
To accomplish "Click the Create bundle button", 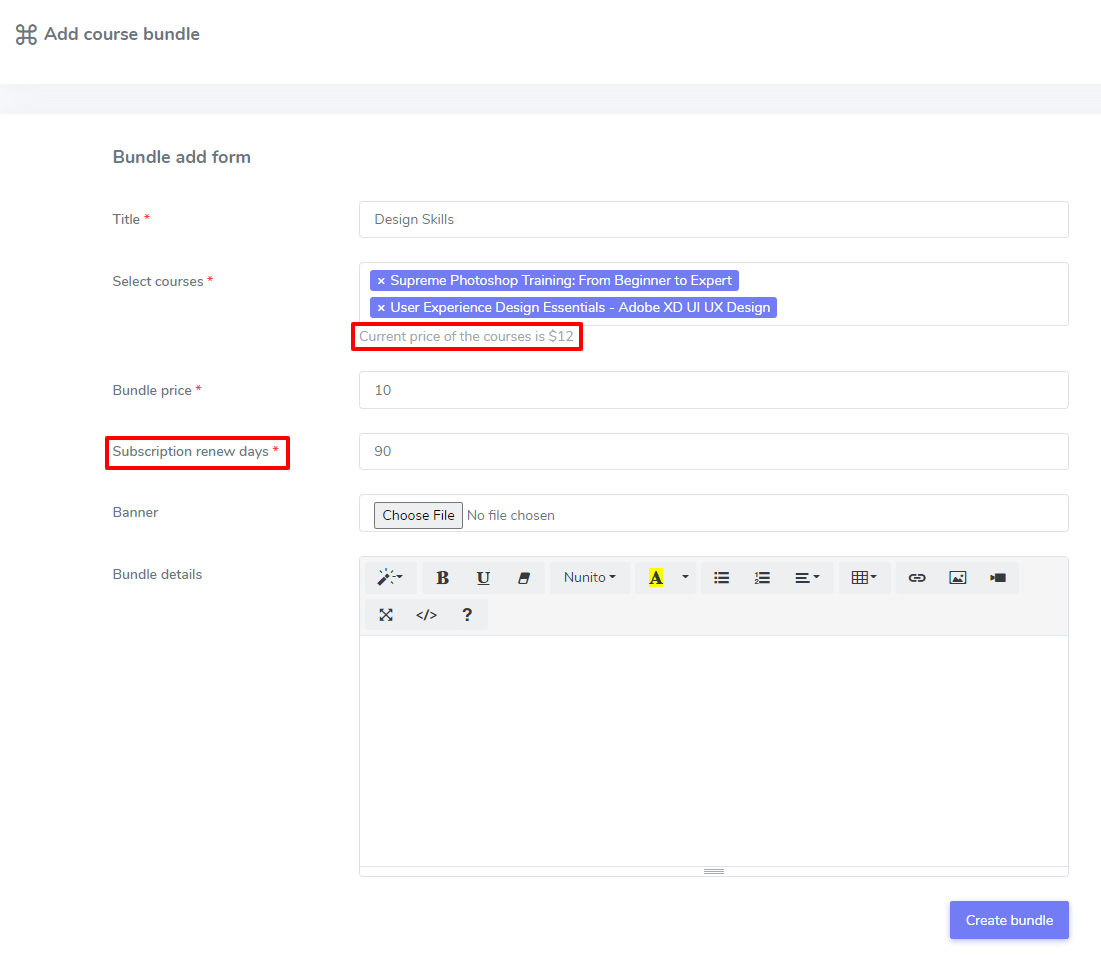I will (1008, 920).
